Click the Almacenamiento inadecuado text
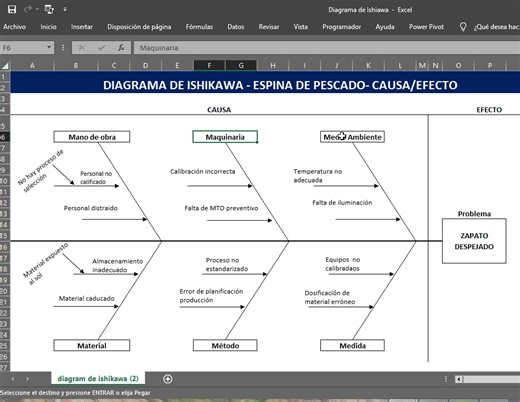 [x=118, y=265]
